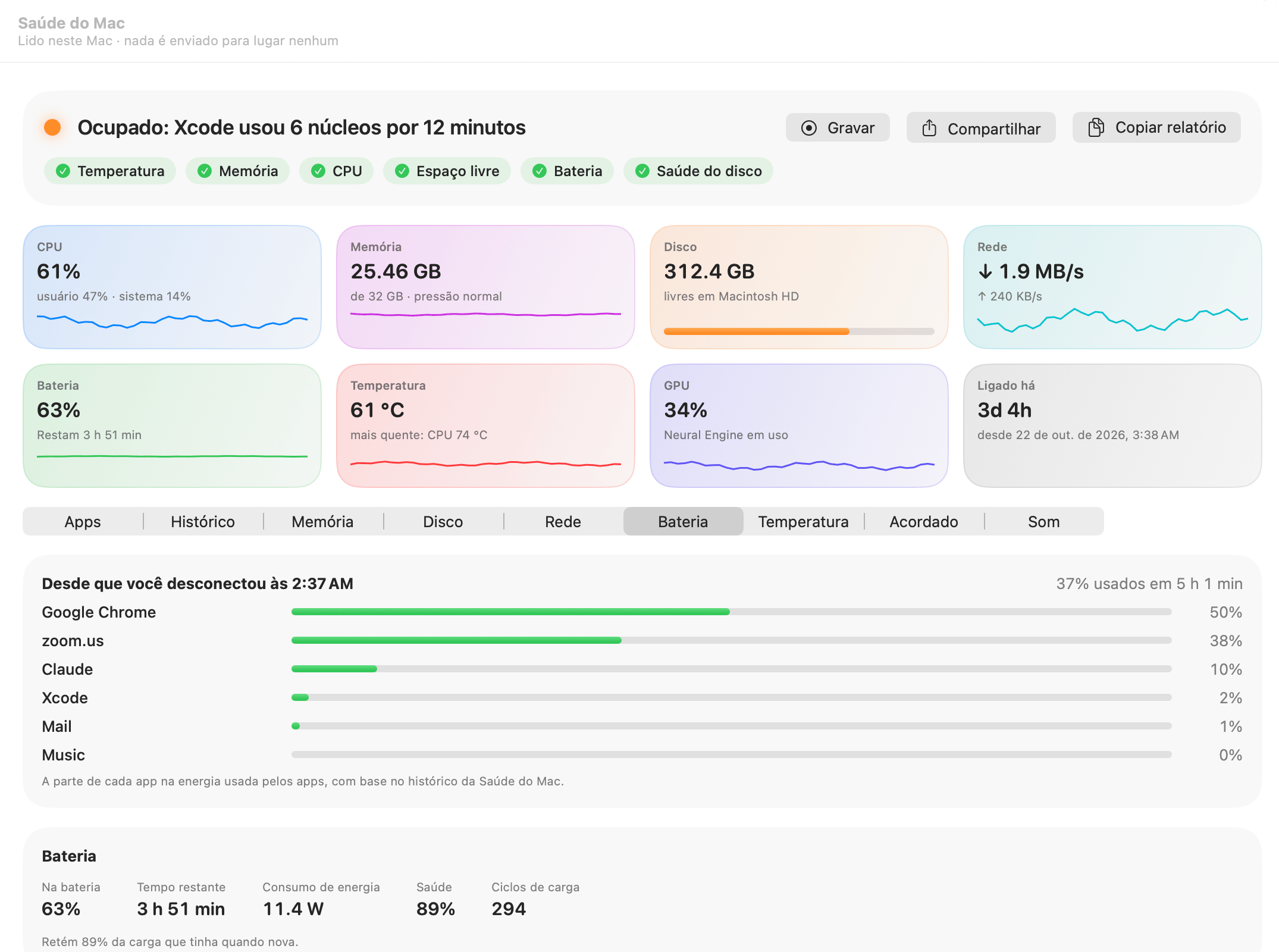
Task: Click the zoom.us energy usage bar
Action: [x=732, y=640]
